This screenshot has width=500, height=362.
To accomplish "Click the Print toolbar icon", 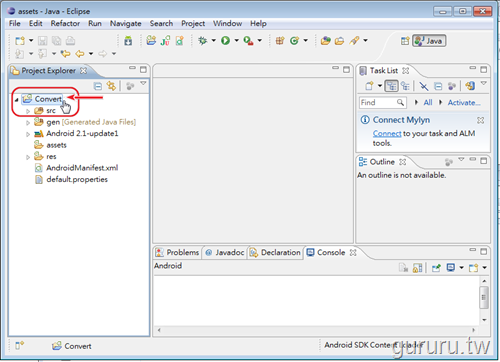I will (70, 41).
